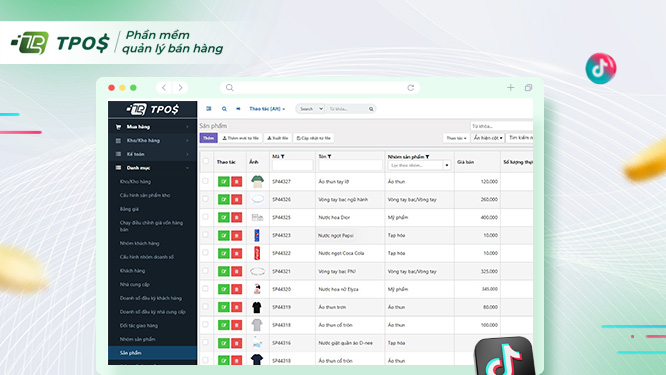This screenshot has width=666, height=375.
Task: Click the address bar search icon
Action: coord(230,87)
